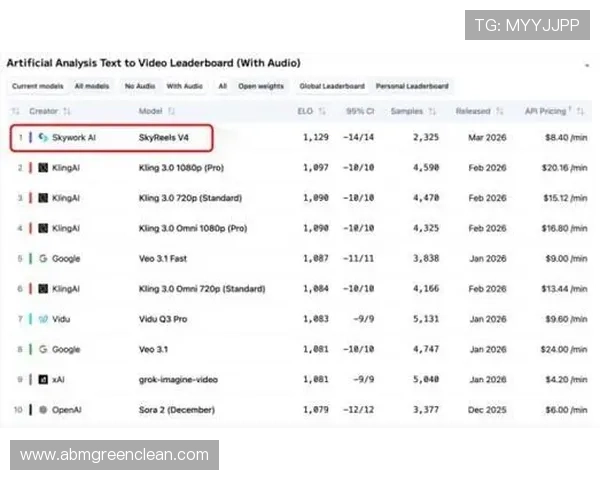Toggle the No Audio filter
Screen dimensions: 600x480
140,87
